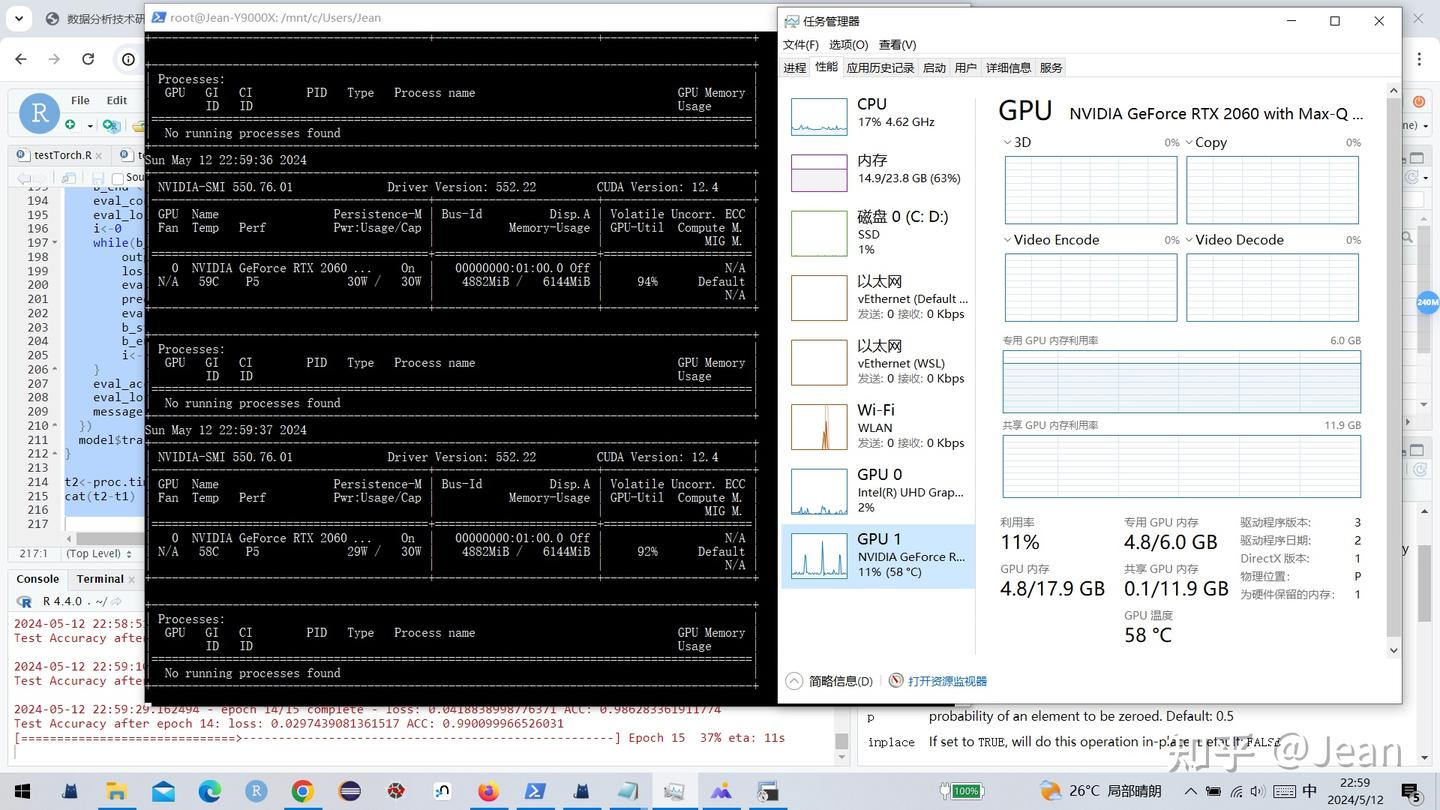Click the back navigation arrow in the editor
Viewport: 1440px width, 810px height.
(23, 177)
